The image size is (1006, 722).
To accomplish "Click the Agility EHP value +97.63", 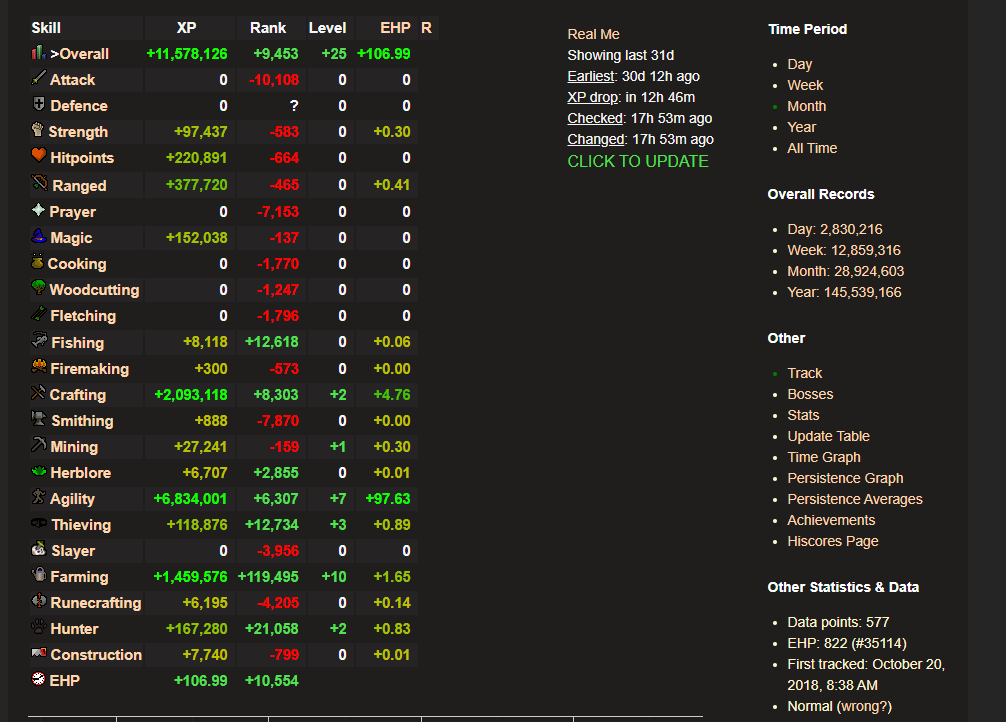I will click(388, 499).
